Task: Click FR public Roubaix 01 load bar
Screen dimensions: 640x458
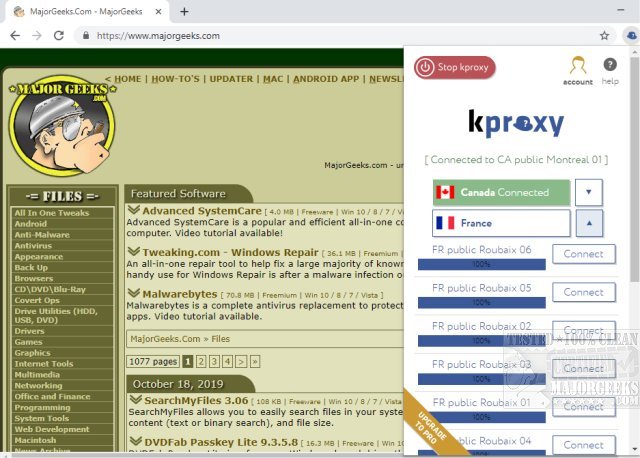Action: (x=482, y=417)
